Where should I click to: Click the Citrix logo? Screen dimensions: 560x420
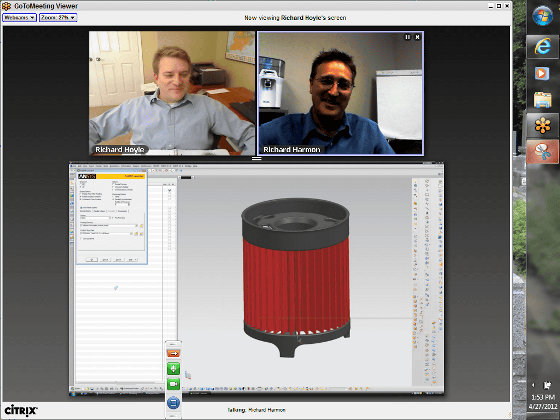pyautogui.click(x=21, y=410)
